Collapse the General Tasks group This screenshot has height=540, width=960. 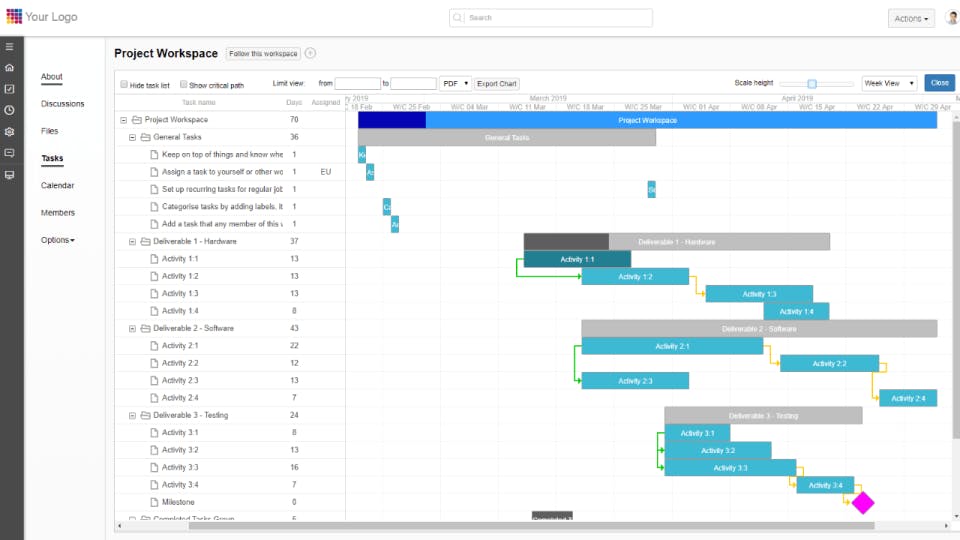(x=132, y=137)
